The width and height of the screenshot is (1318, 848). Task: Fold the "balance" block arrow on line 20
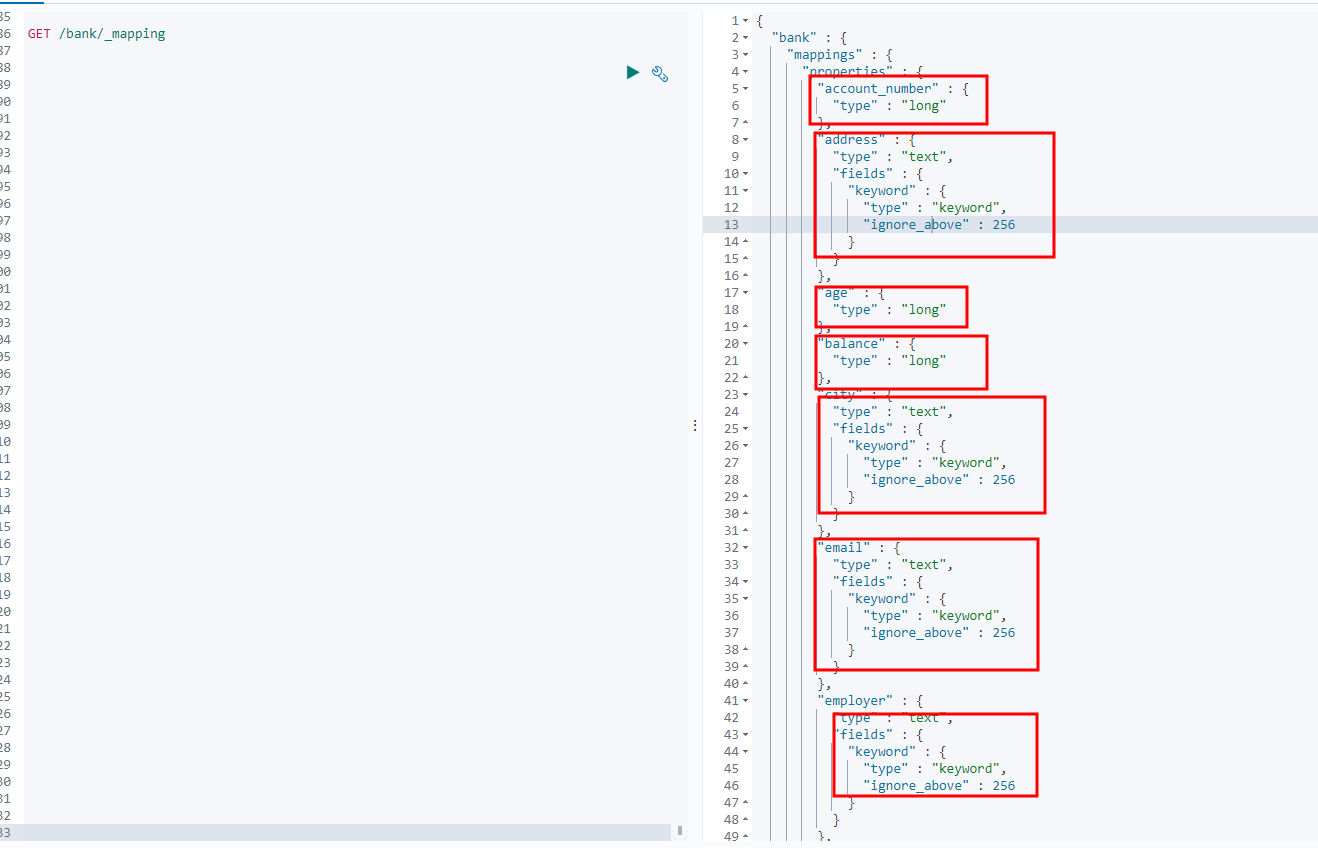745,344
